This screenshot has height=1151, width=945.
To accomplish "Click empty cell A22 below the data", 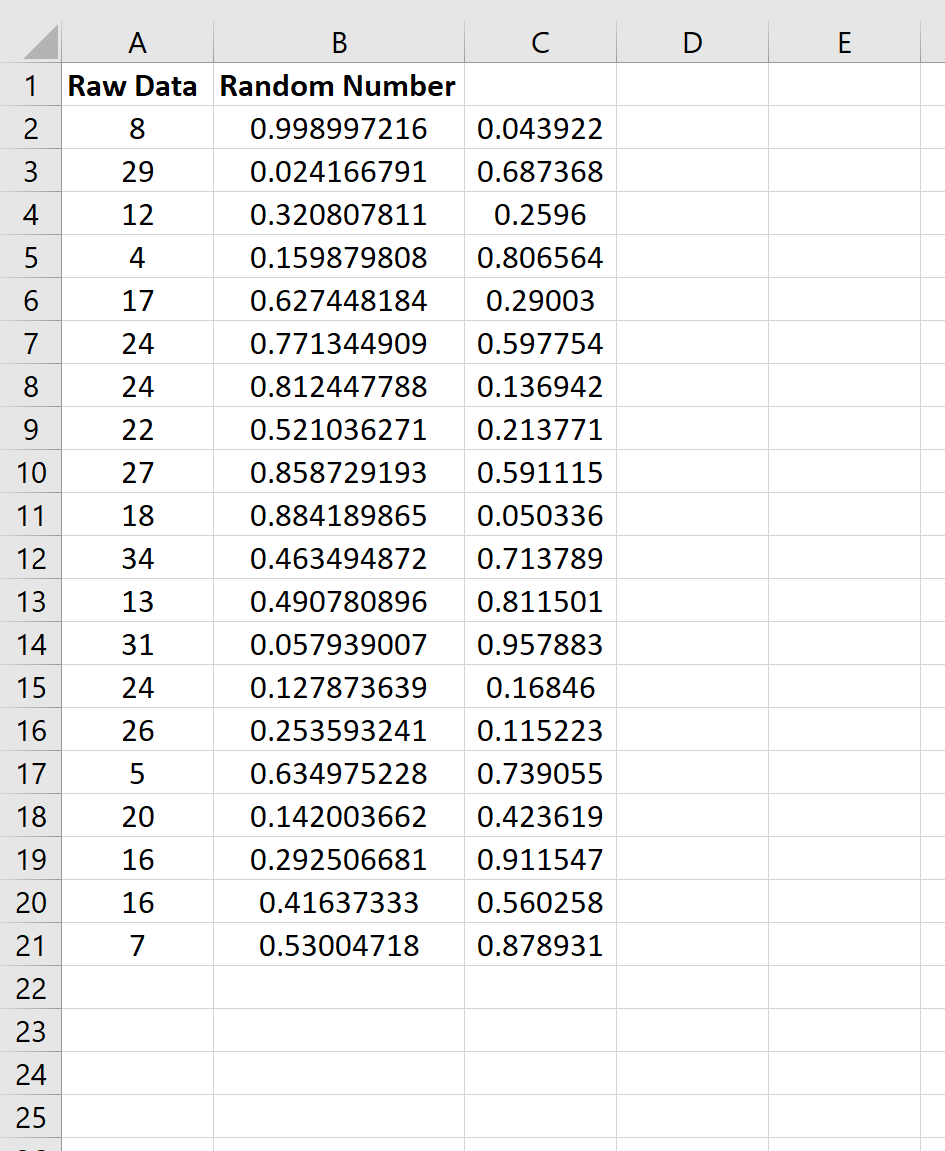I will pos(137,988).
